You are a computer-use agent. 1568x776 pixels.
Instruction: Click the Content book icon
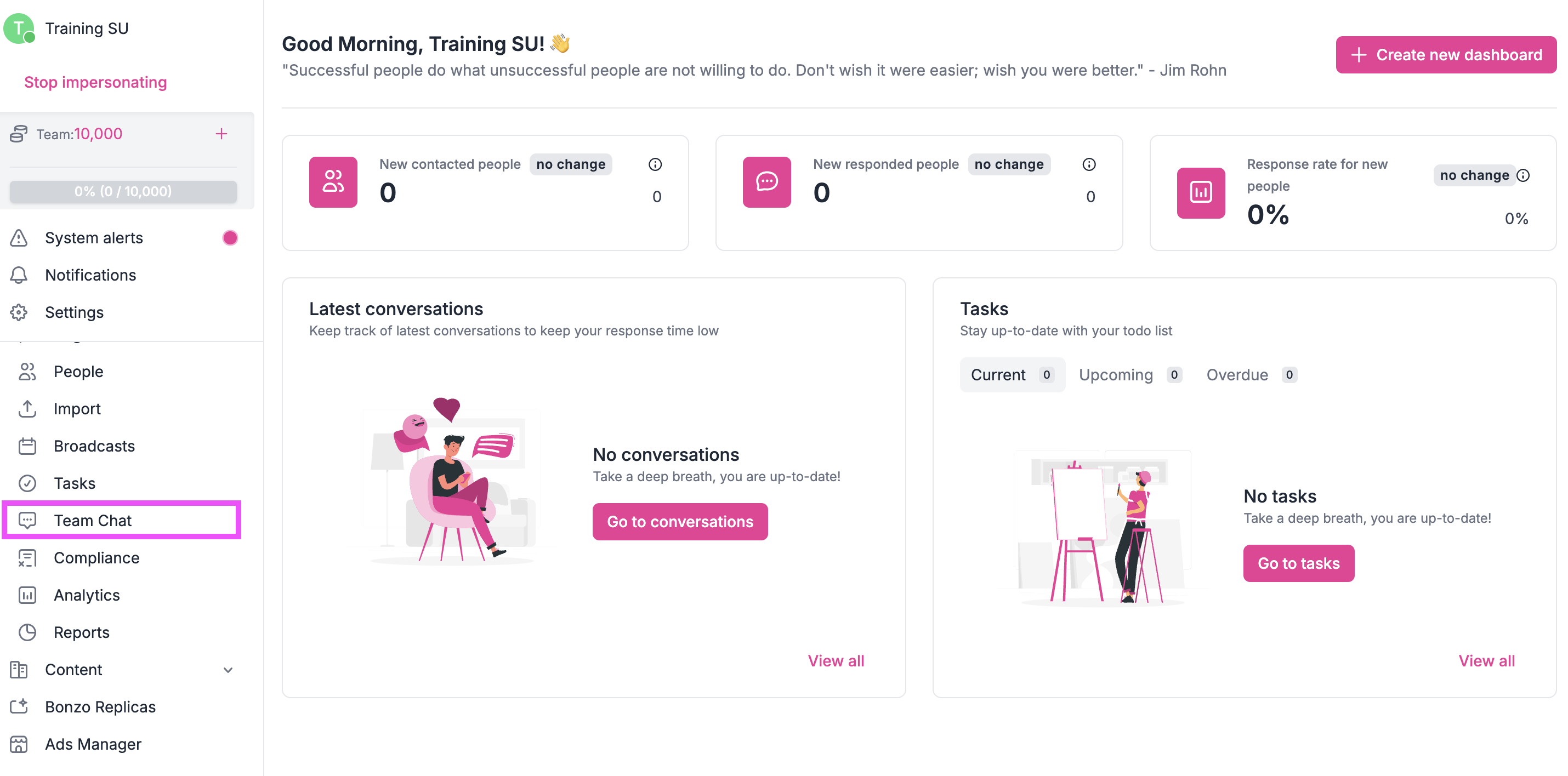pos(19,670)
